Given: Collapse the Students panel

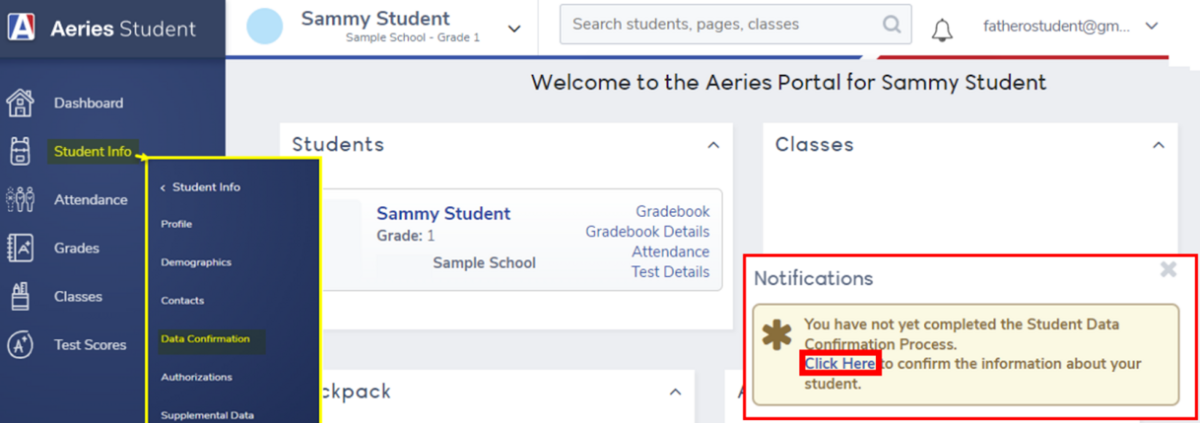Looking at the screenshot, I should click(x=713, y=145).
